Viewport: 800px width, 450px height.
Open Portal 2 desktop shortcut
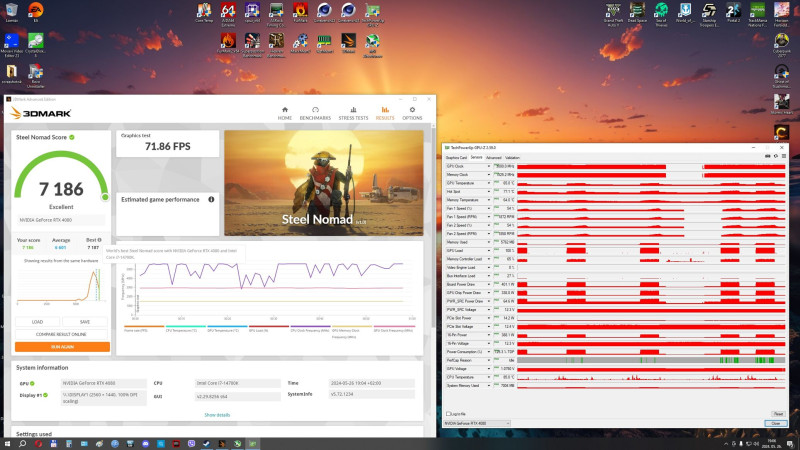pyautogui.click(x=733, y=12)
